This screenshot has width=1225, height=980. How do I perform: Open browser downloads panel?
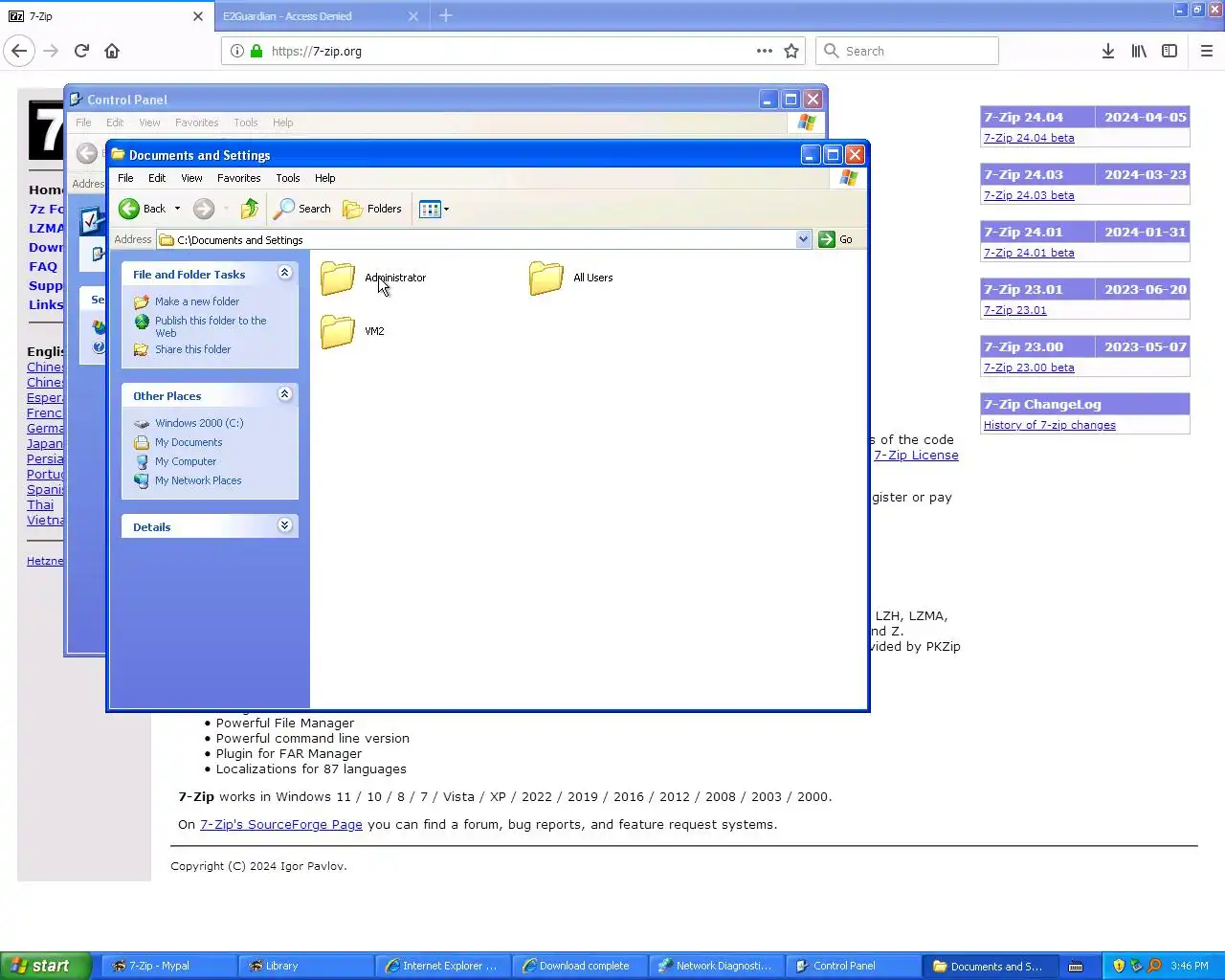click(1108, 51)
